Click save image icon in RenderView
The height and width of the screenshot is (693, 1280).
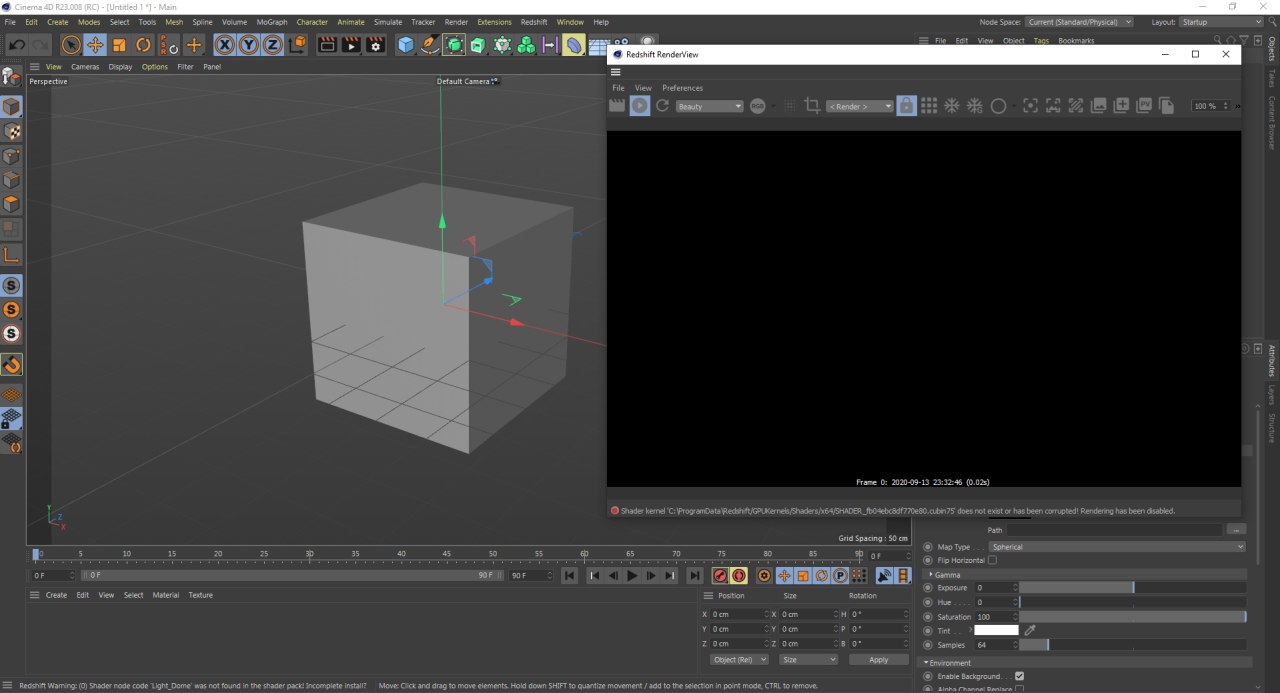tap(1098, 105)
